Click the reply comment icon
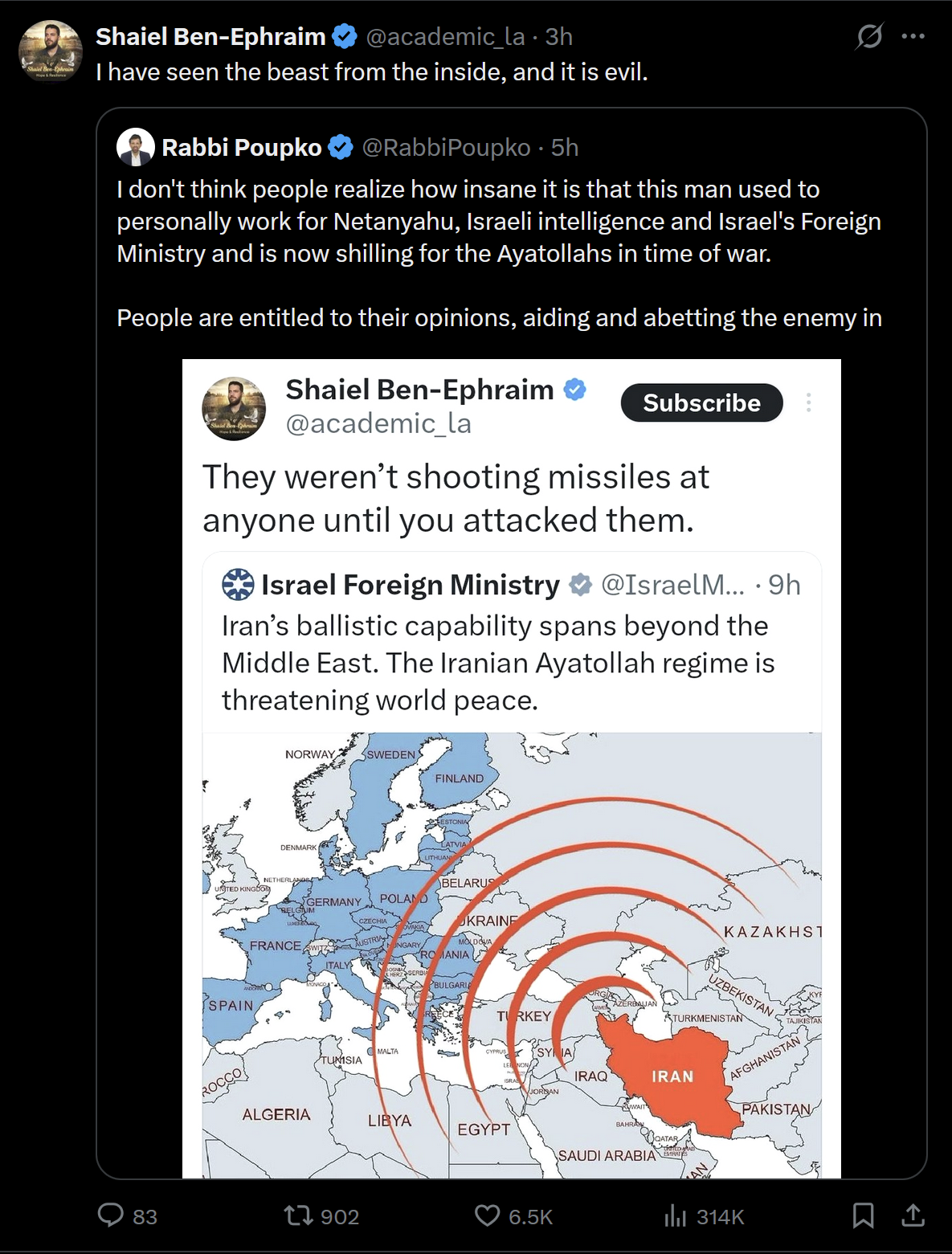Screen dimensions: 952x1254 tap(111, 1215)
